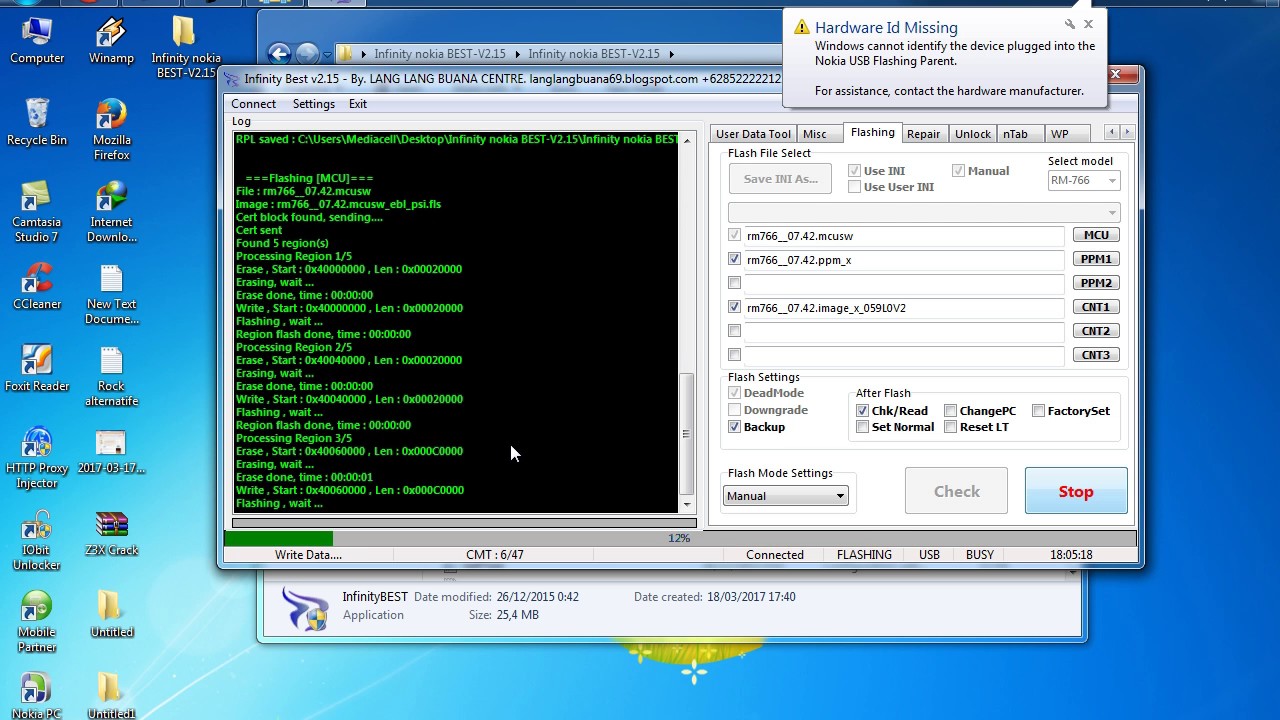Open Internet Download Manager desktop icon
The image size is (1280, 720).
point(111,211)
